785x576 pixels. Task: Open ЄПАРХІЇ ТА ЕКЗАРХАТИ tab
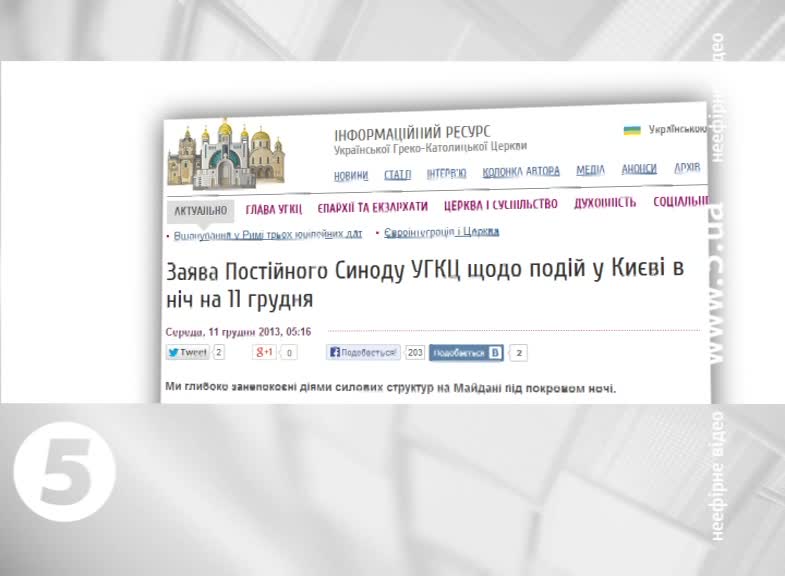click(372, 207)
